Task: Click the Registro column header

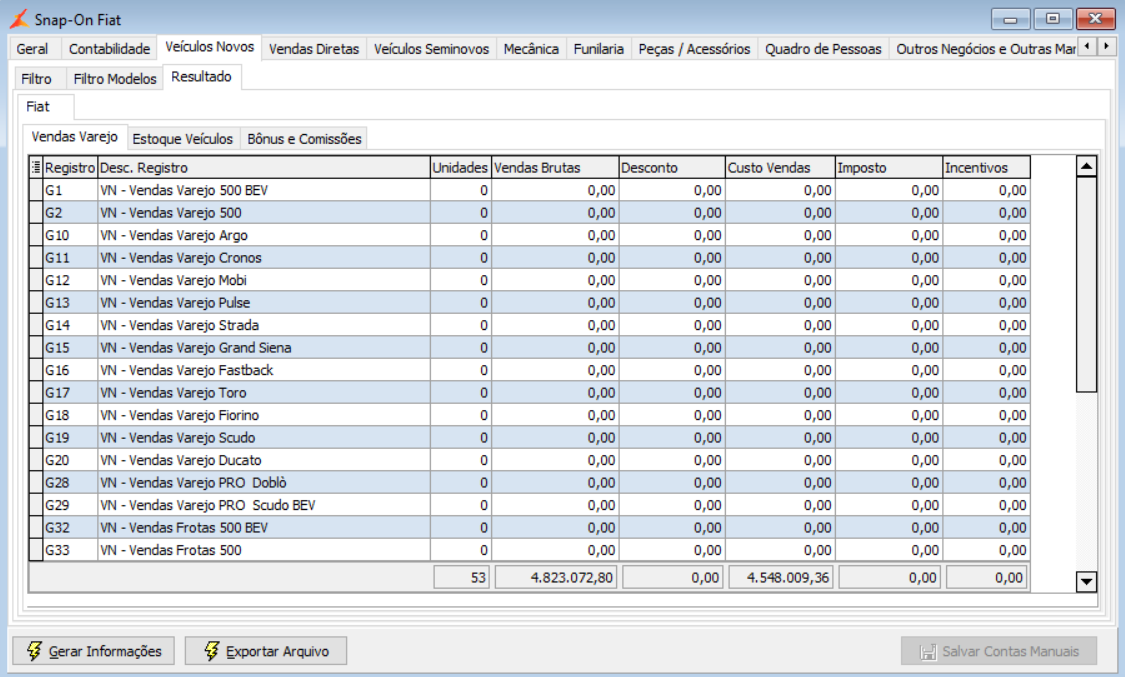Action: tap(70, 167)
